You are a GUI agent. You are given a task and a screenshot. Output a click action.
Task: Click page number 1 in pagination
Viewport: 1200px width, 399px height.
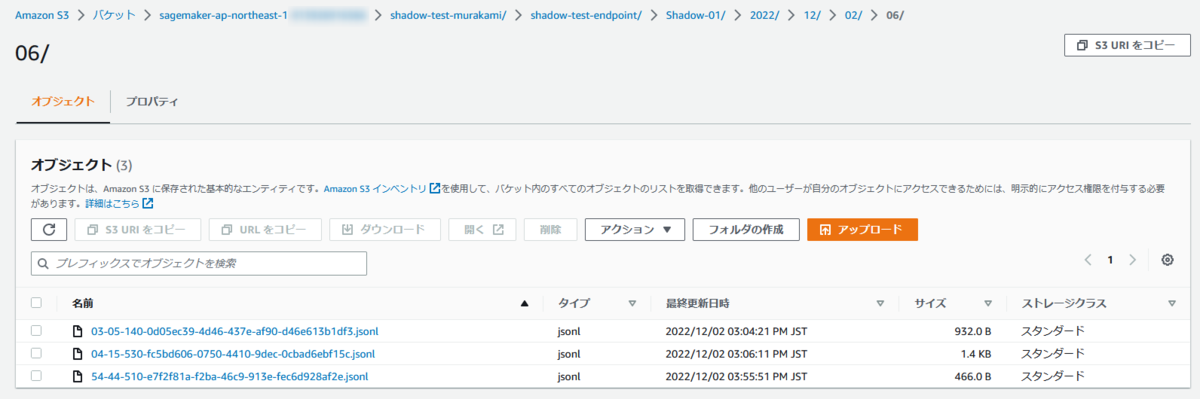tap(1110, 260)
